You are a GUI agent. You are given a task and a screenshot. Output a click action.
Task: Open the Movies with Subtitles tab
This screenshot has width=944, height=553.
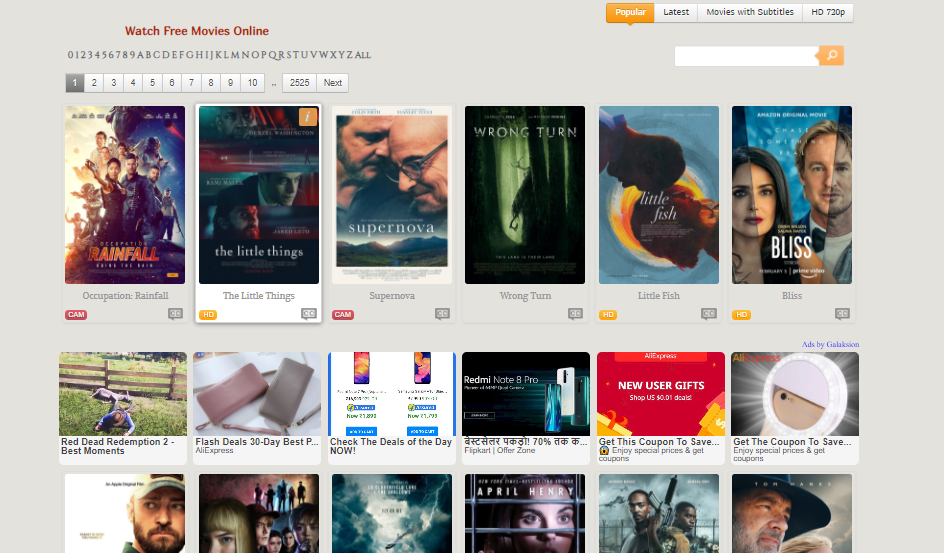(750, 13)
